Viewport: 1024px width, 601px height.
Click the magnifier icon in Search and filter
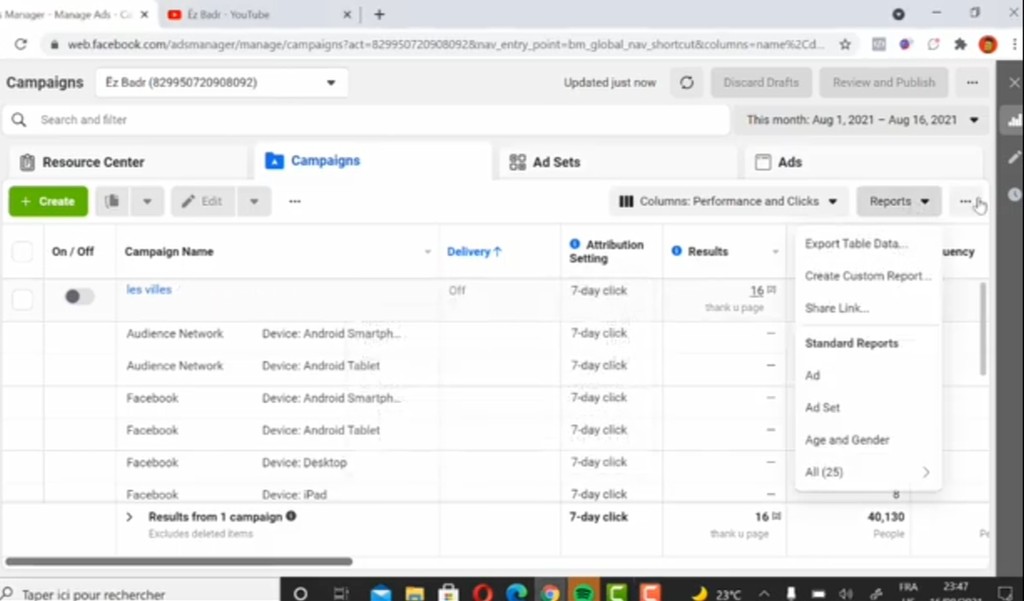click(x=19, y=120)
